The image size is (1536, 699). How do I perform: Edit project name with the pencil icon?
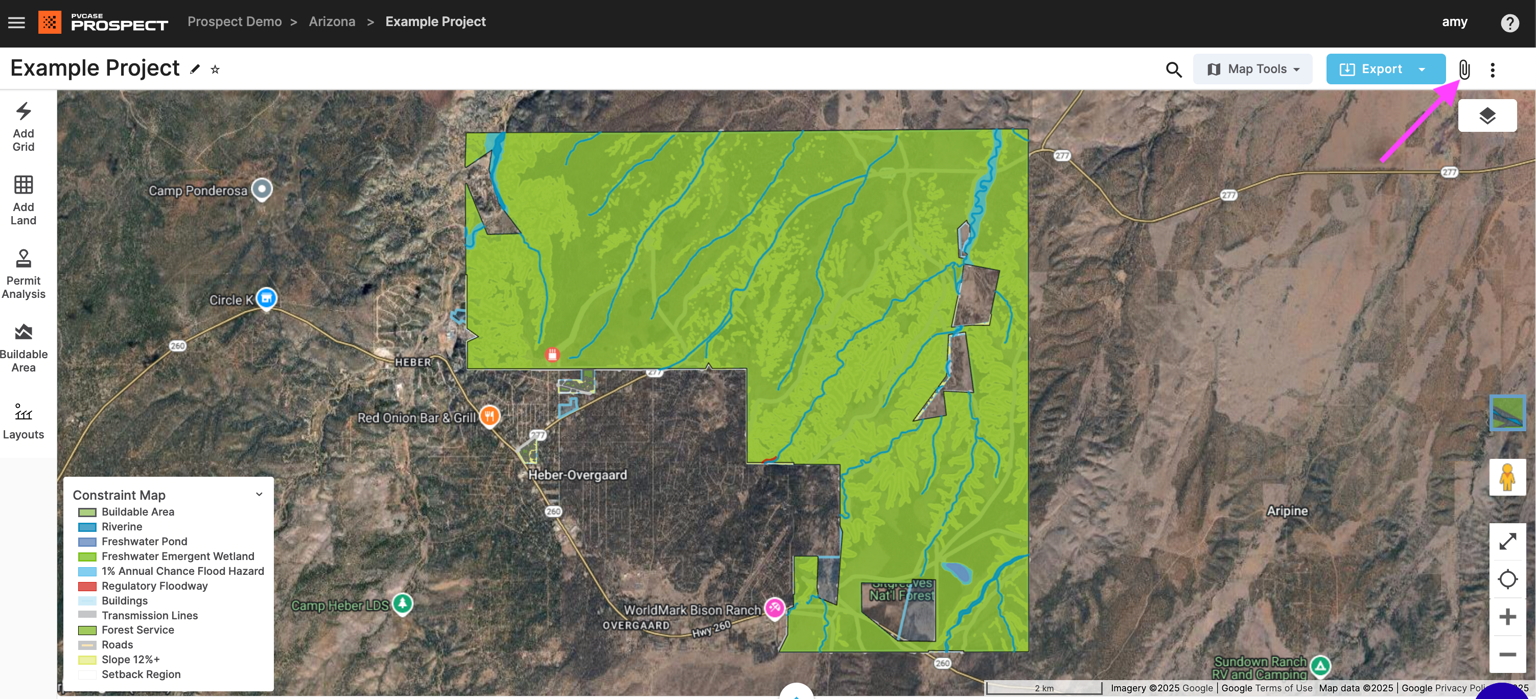pos(195,69)
